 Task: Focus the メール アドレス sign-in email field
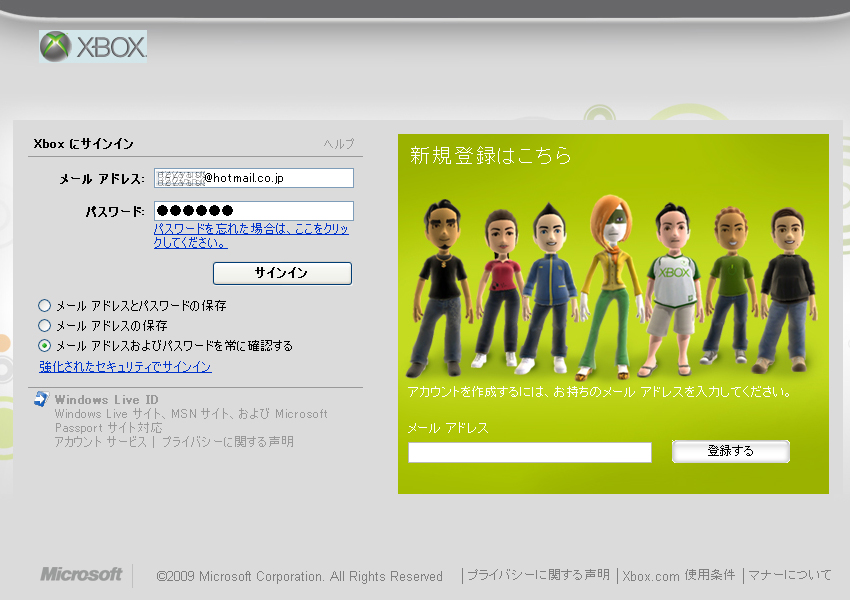pyautogui.click(x=254, y=178)
